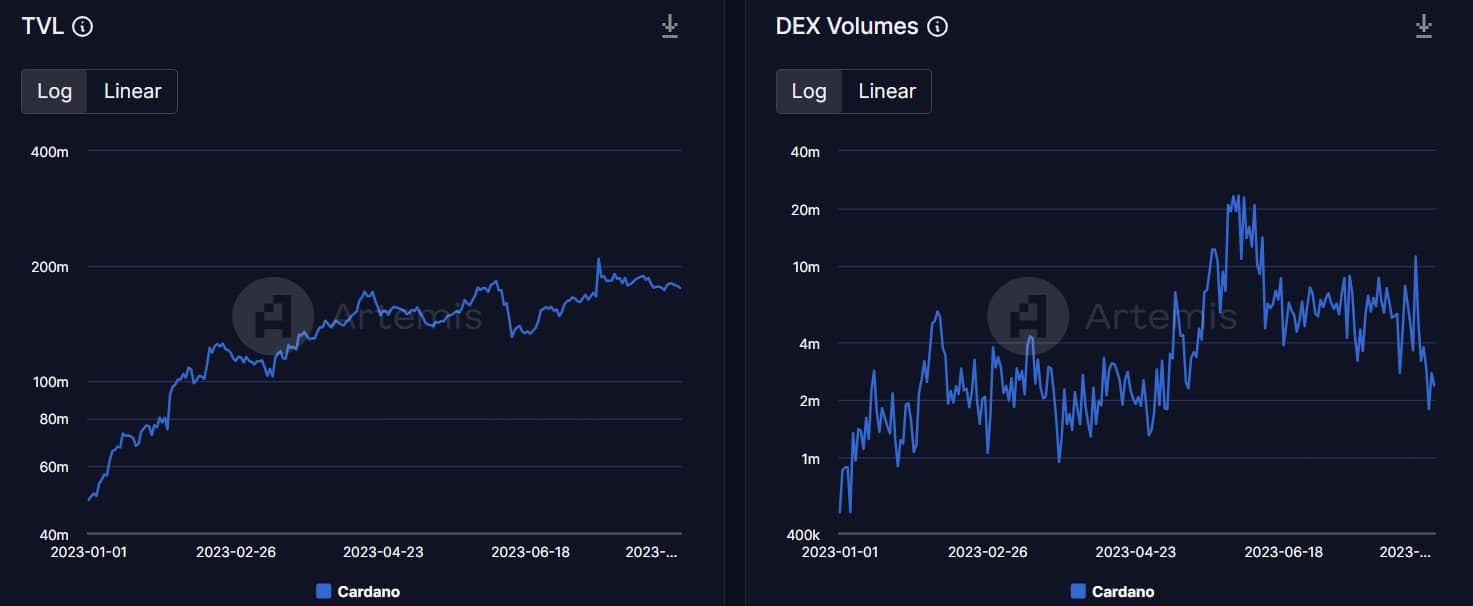Click 2023-01-01 date on DEX Volumes axis
This screenshot has width=1473, height=606.
[x=838, y=552]
